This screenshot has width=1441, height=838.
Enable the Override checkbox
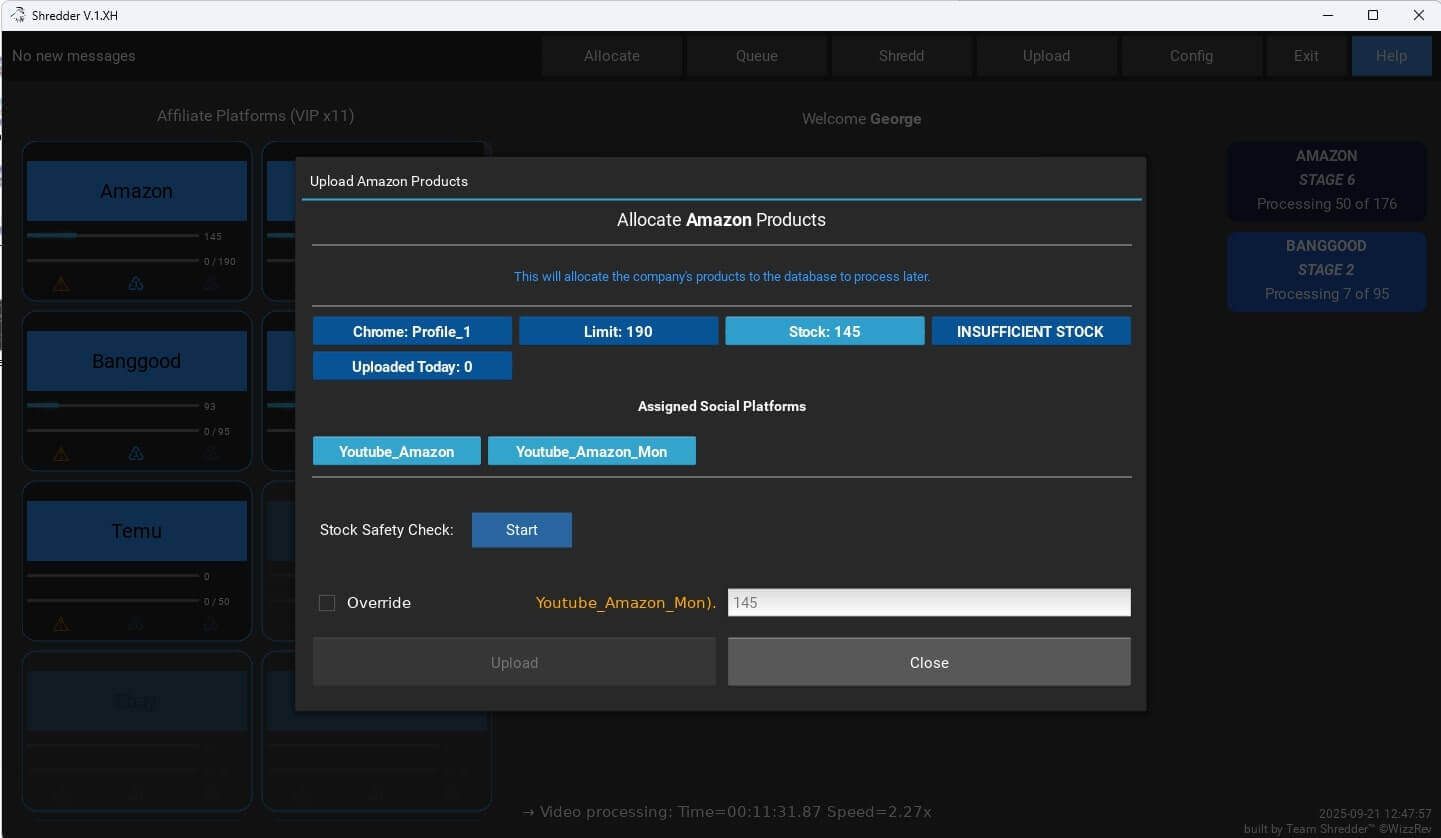327,603
